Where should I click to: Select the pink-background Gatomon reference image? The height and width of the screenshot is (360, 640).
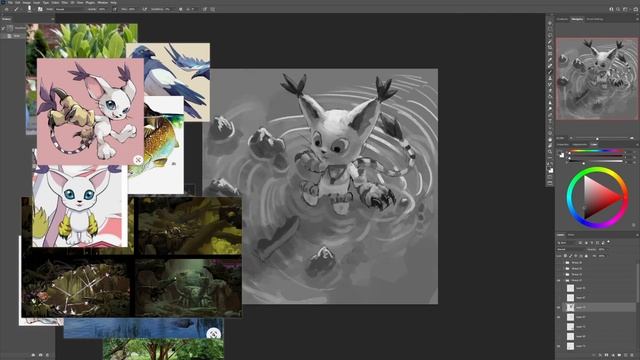(x=90, y=111)
